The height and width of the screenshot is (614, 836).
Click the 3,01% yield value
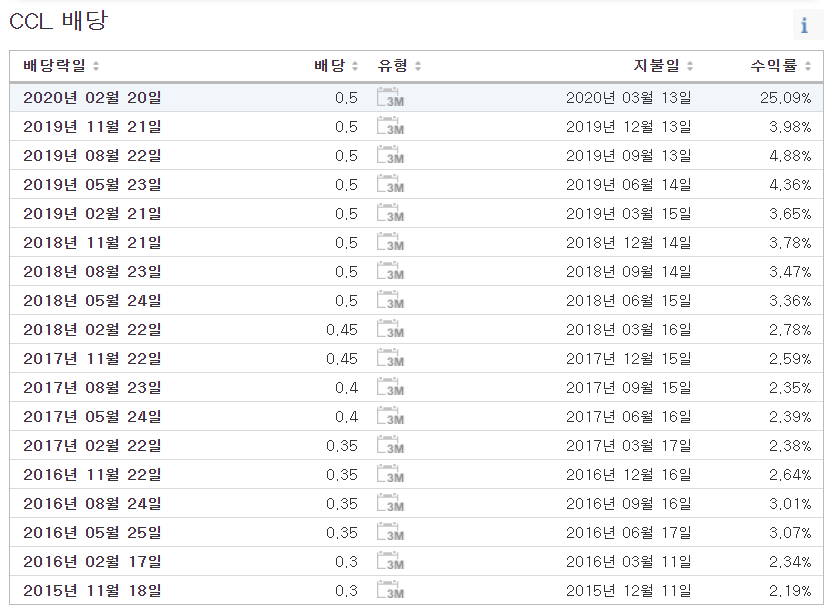[790, 503]
